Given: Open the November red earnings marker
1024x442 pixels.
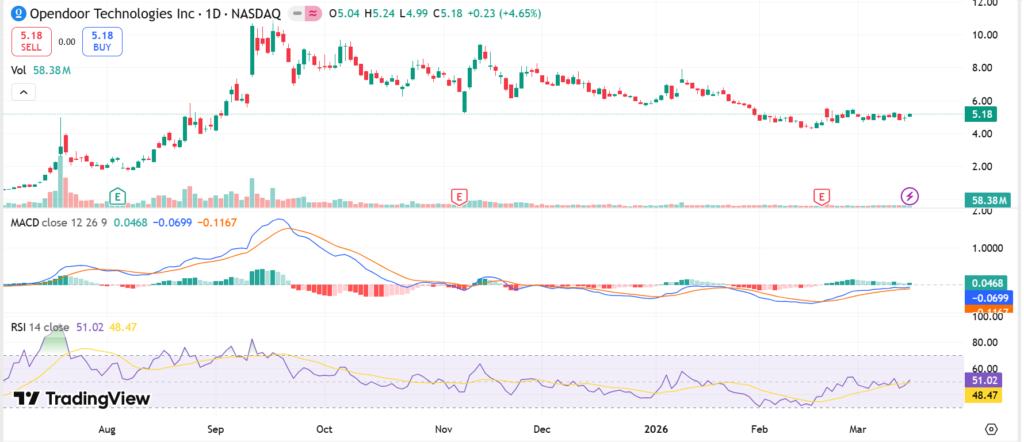Looking at the screenshot, I should [x=459, y=195].
